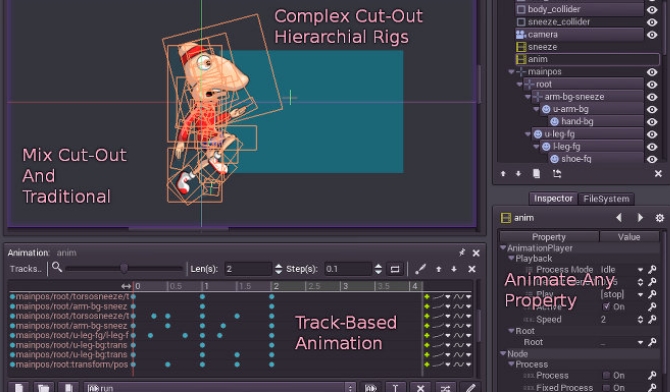Collapse the Playback property section
The image size is (670, 392).
(x=511, y=258)
